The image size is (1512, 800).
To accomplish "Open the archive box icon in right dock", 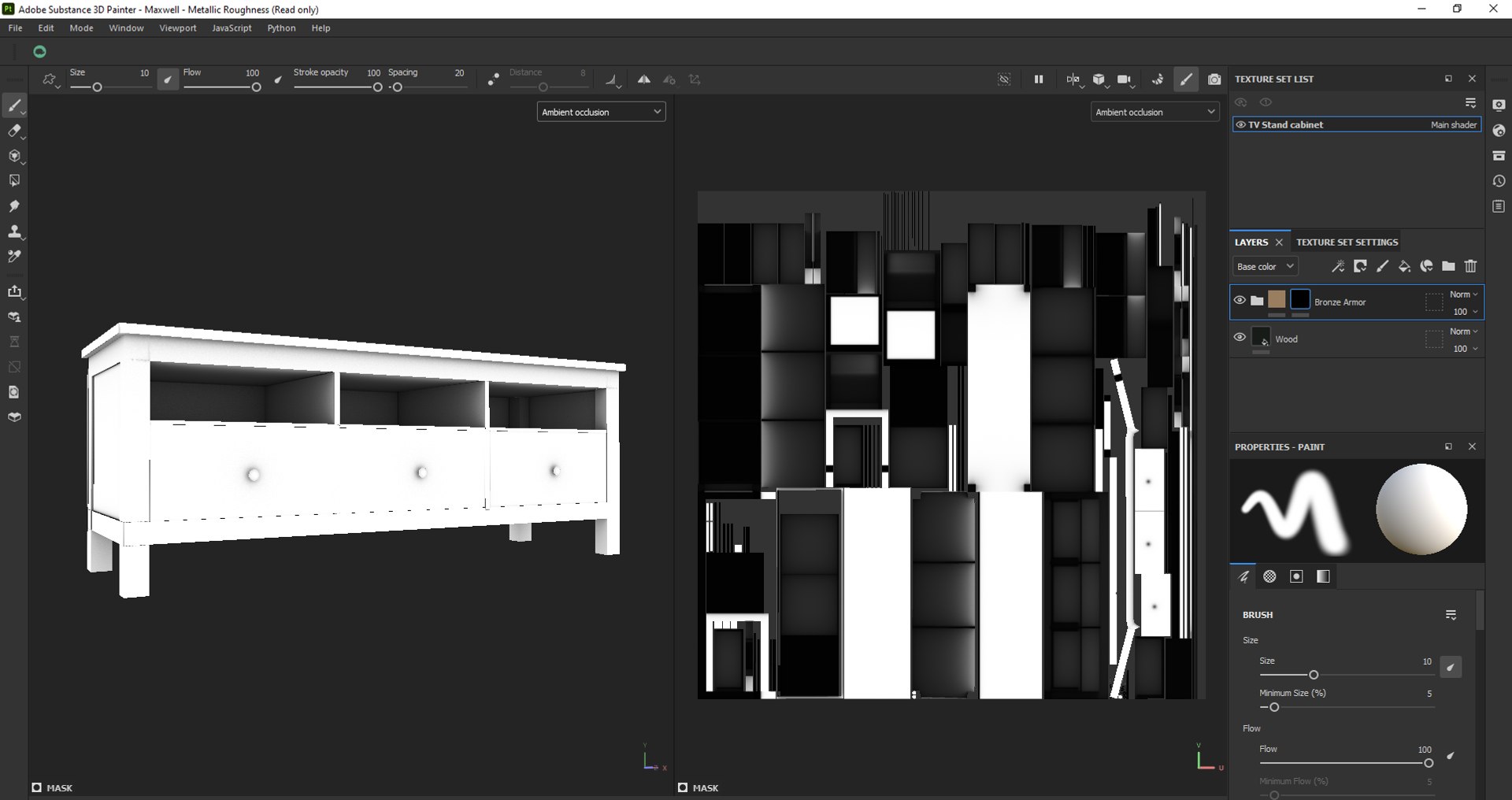I will 1499,156.
